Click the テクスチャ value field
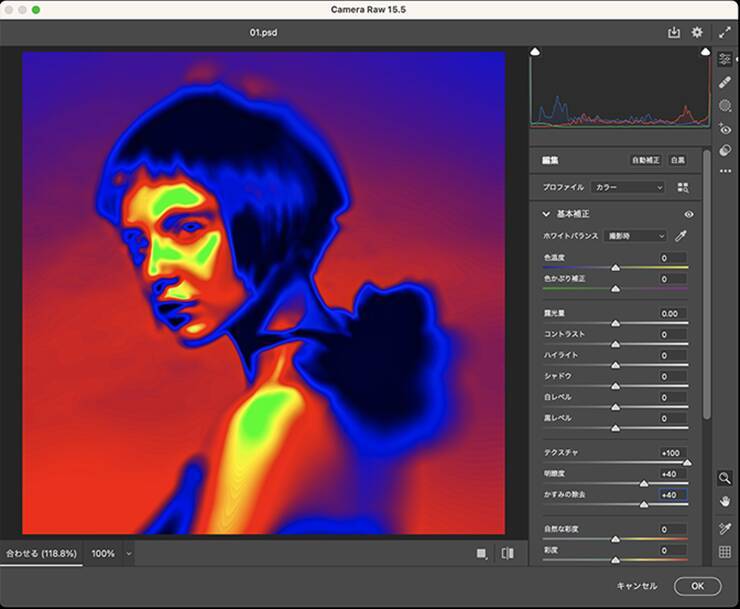 coord(672,452)
